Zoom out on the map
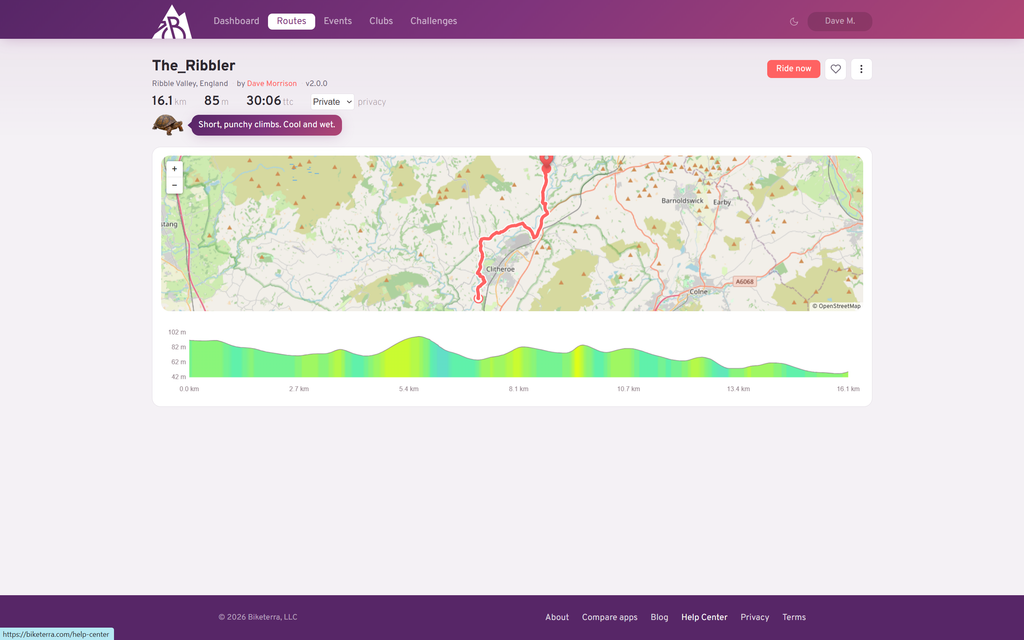Image resolution: width=1024 pixels, height=640 pixels. 174,185
